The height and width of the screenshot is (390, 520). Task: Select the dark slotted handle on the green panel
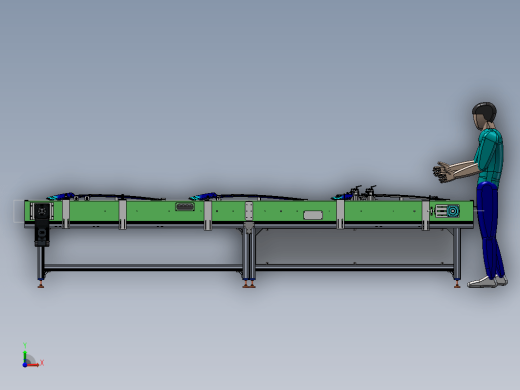click(185, 207)
